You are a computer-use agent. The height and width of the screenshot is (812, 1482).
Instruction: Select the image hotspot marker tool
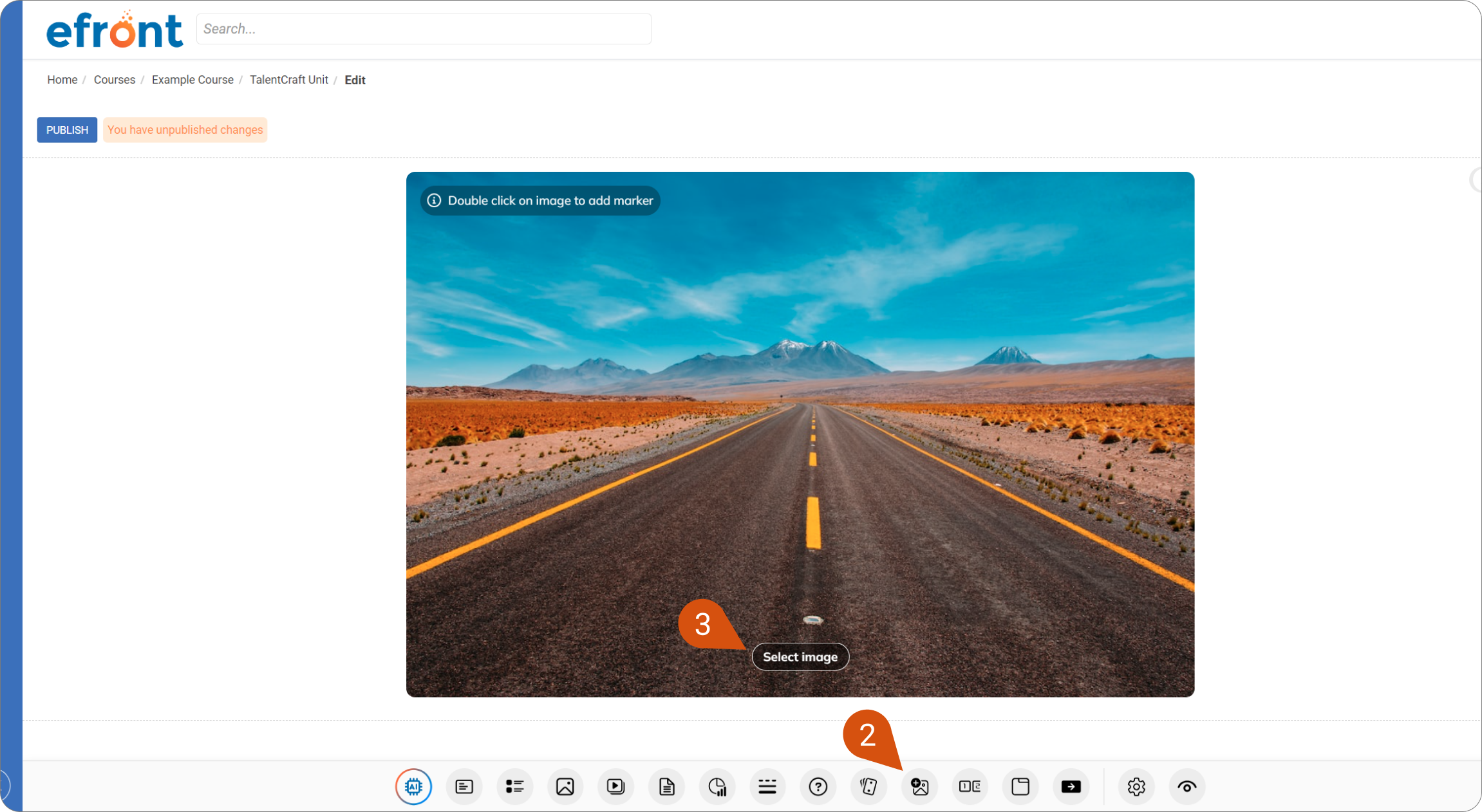coord(919,786)
